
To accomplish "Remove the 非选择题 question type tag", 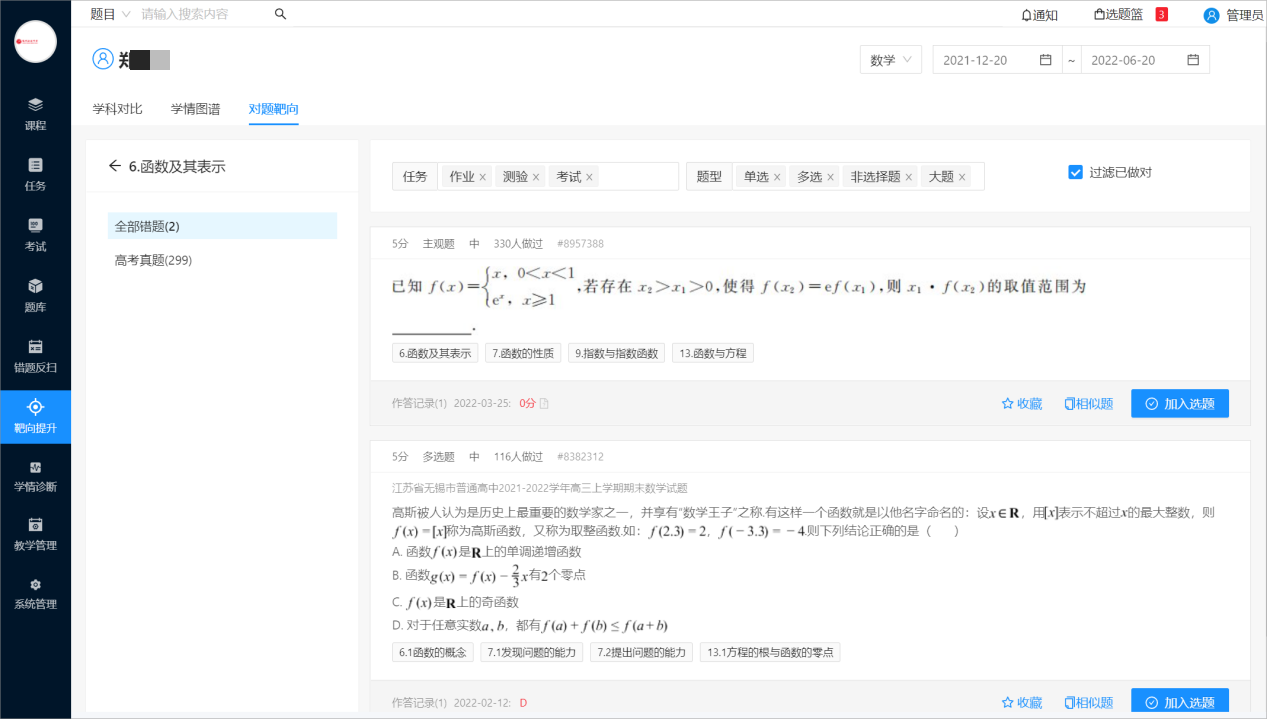I will (908, 177).
